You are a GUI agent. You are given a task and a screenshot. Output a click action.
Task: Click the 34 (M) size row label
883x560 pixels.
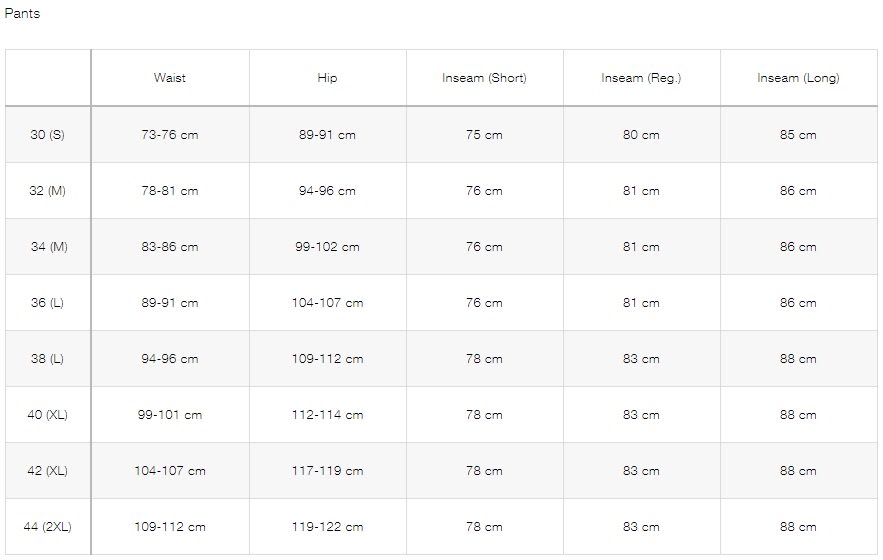[x=48, y=247]
